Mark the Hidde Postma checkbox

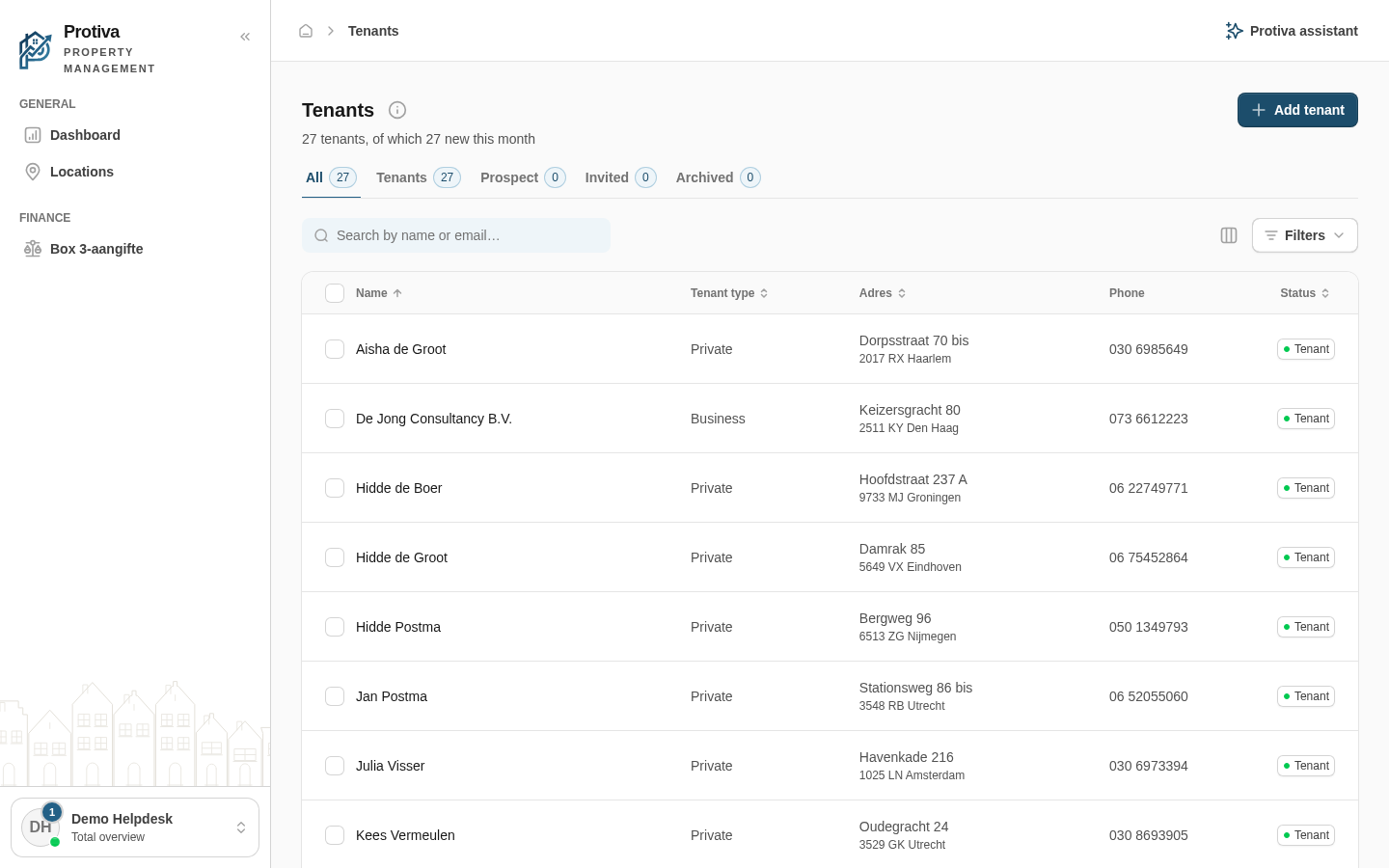[x=335, y=627]
